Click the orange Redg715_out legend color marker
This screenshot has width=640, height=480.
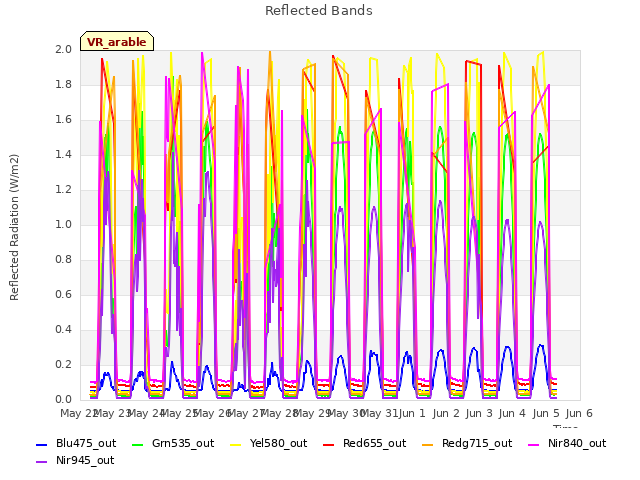(428, 444)
